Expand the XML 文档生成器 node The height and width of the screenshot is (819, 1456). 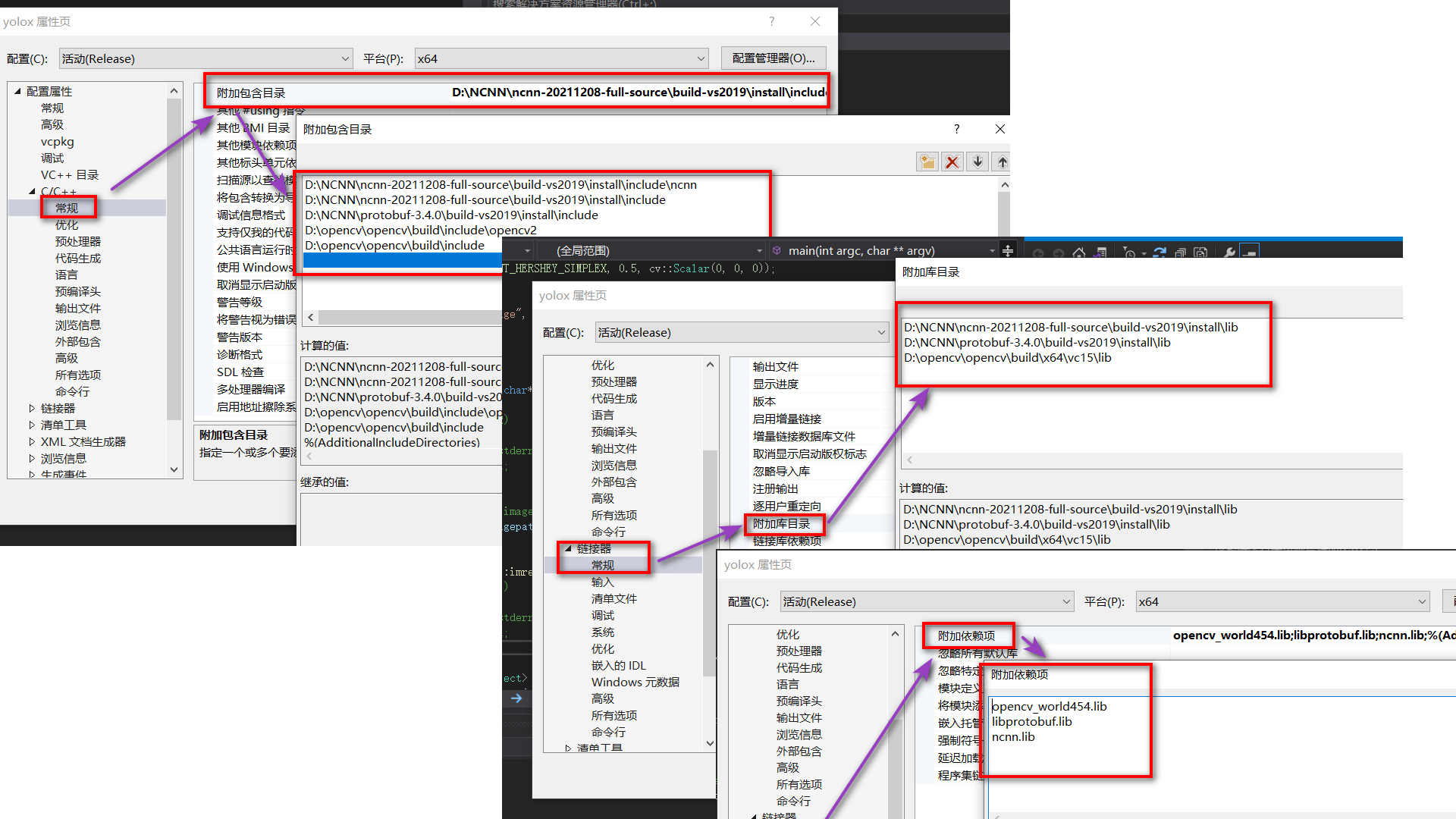click(32, 441)
